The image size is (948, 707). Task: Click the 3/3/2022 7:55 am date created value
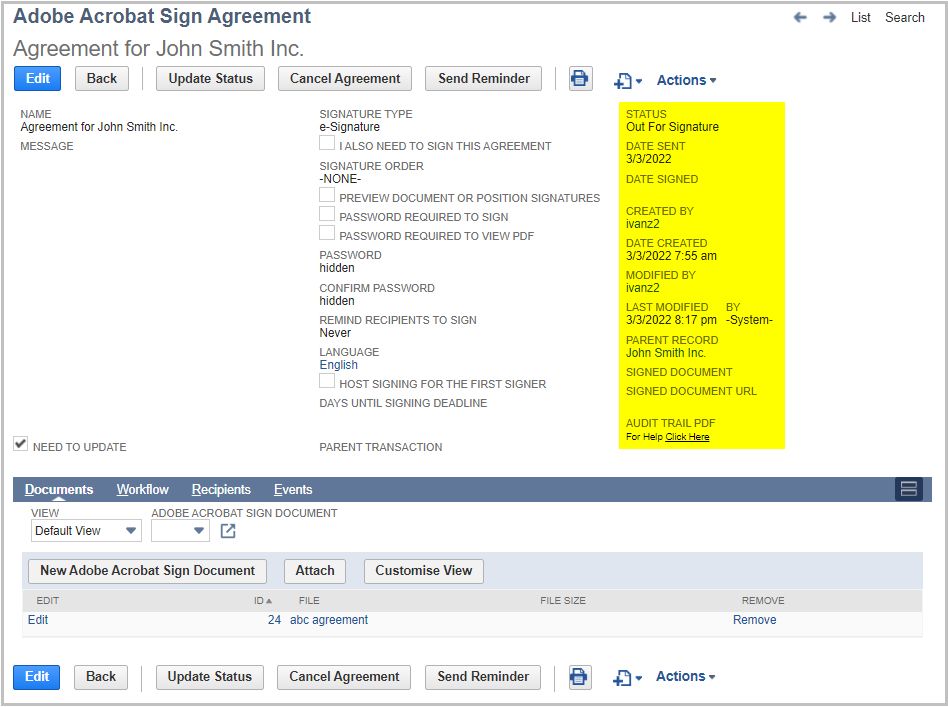[671, 256]
